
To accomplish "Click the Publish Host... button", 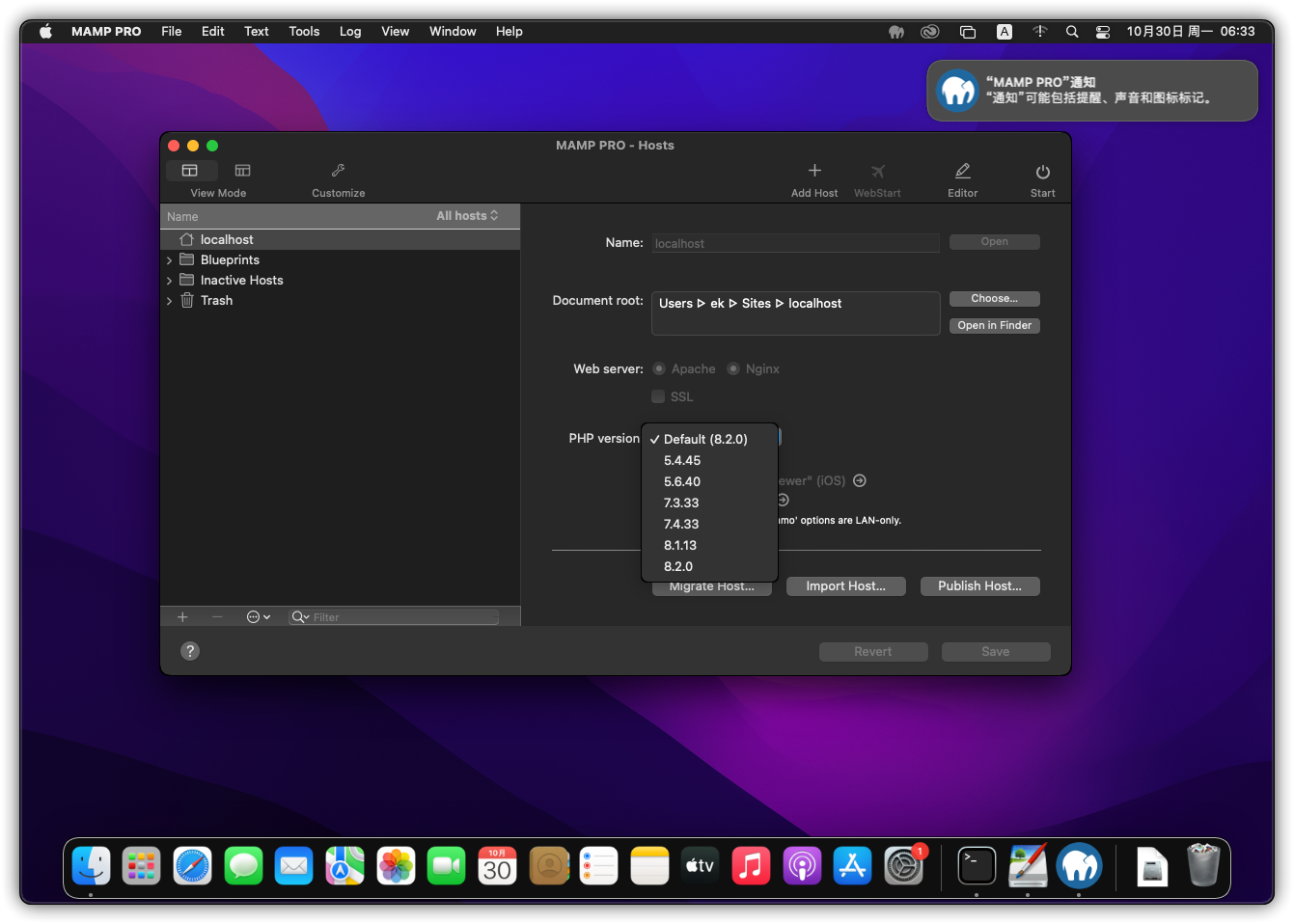I will 979,586.
